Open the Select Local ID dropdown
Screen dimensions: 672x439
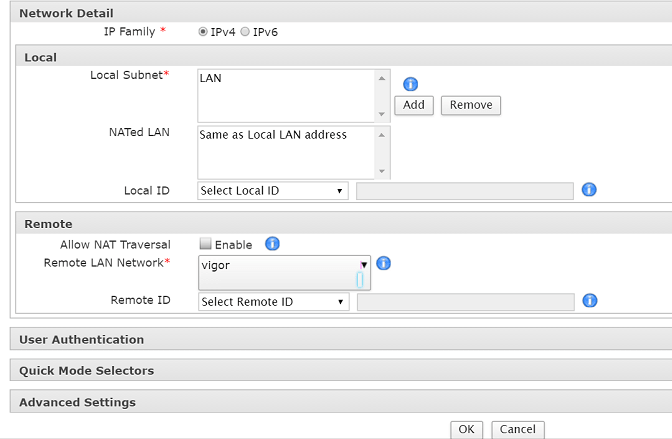[273, 191]
